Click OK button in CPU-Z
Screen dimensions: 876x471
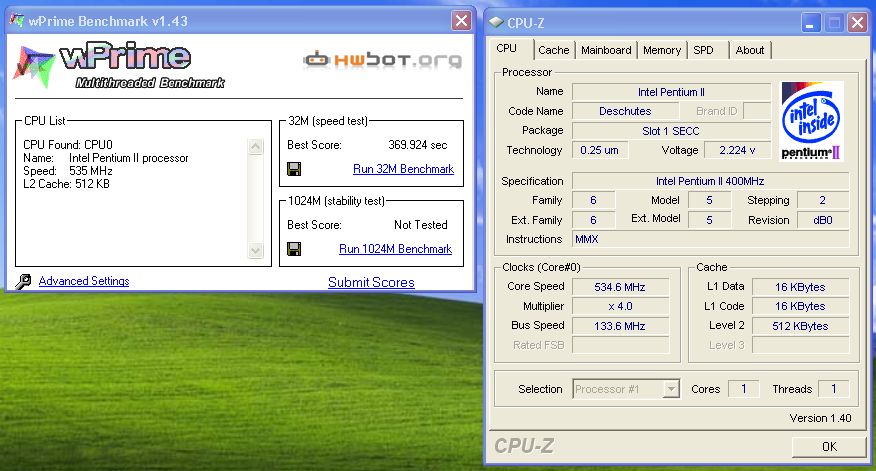829,446
